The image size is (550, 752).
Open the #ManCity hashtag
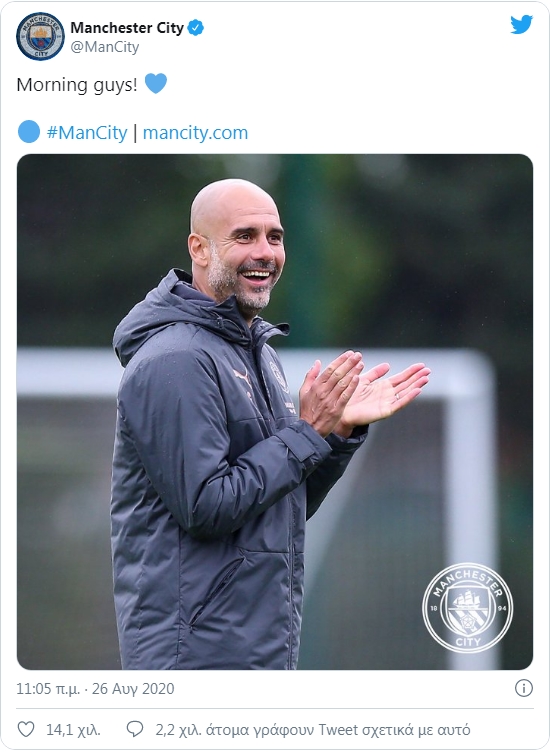click(x=87, y=132)
